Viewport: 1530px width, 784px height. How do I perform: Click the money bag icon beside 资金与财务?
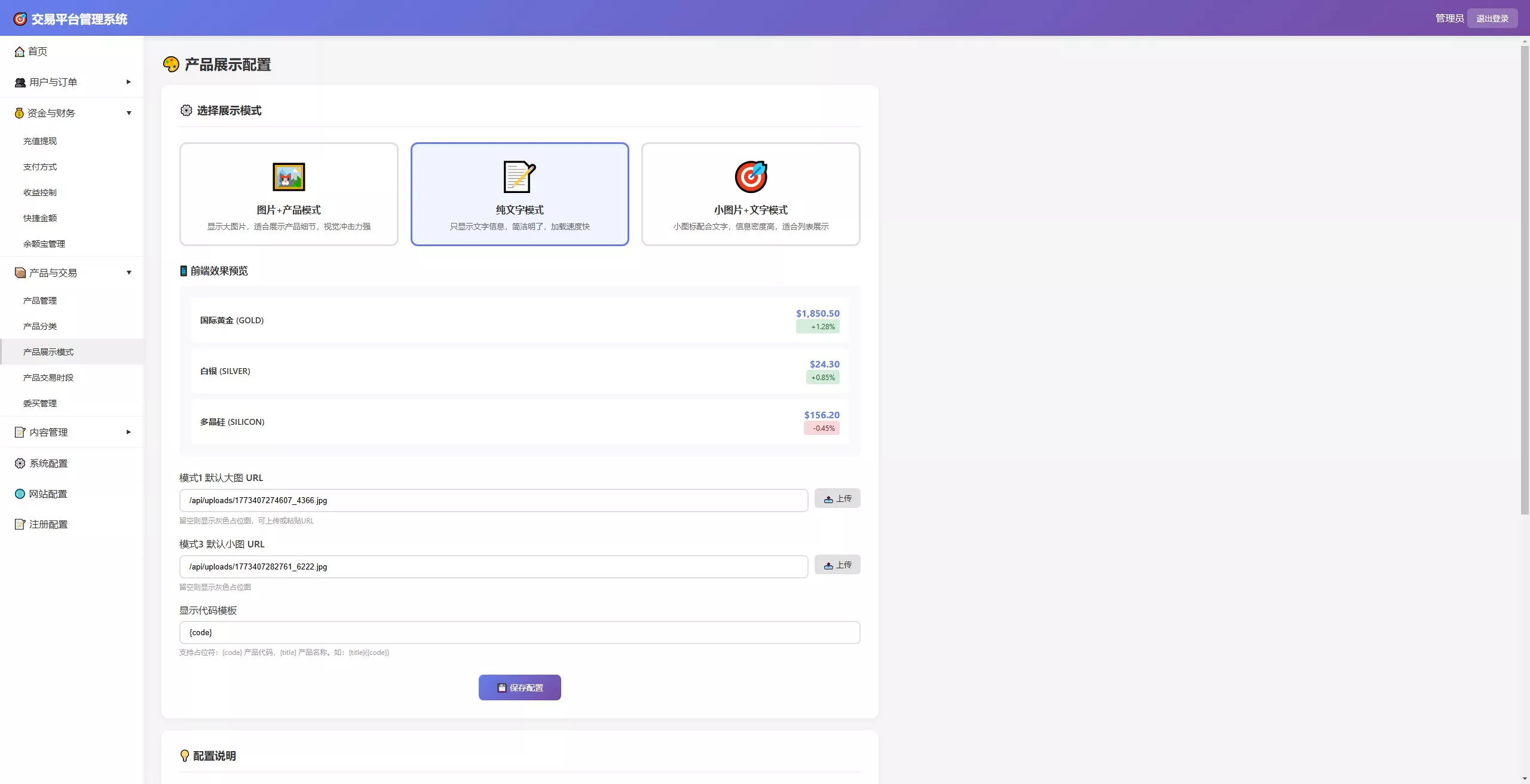click(19, 113)
